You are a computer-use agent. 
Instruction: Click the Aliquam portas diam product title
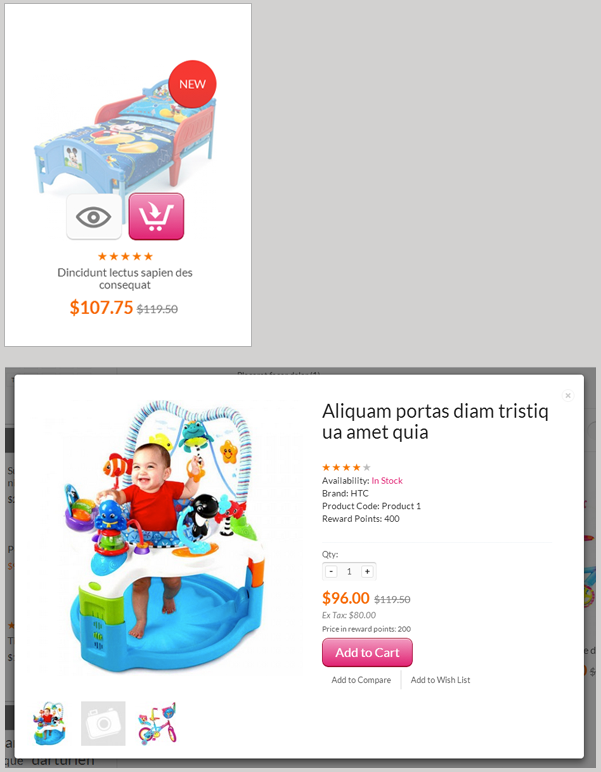(435, 421)
